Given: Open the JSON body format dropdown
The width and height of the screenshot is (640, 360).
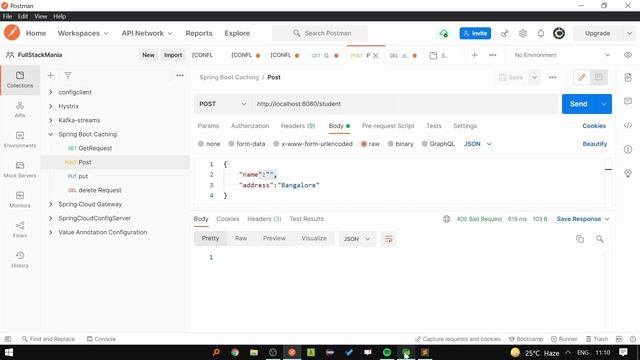Looking at the screenshot, I should point(478,144).
